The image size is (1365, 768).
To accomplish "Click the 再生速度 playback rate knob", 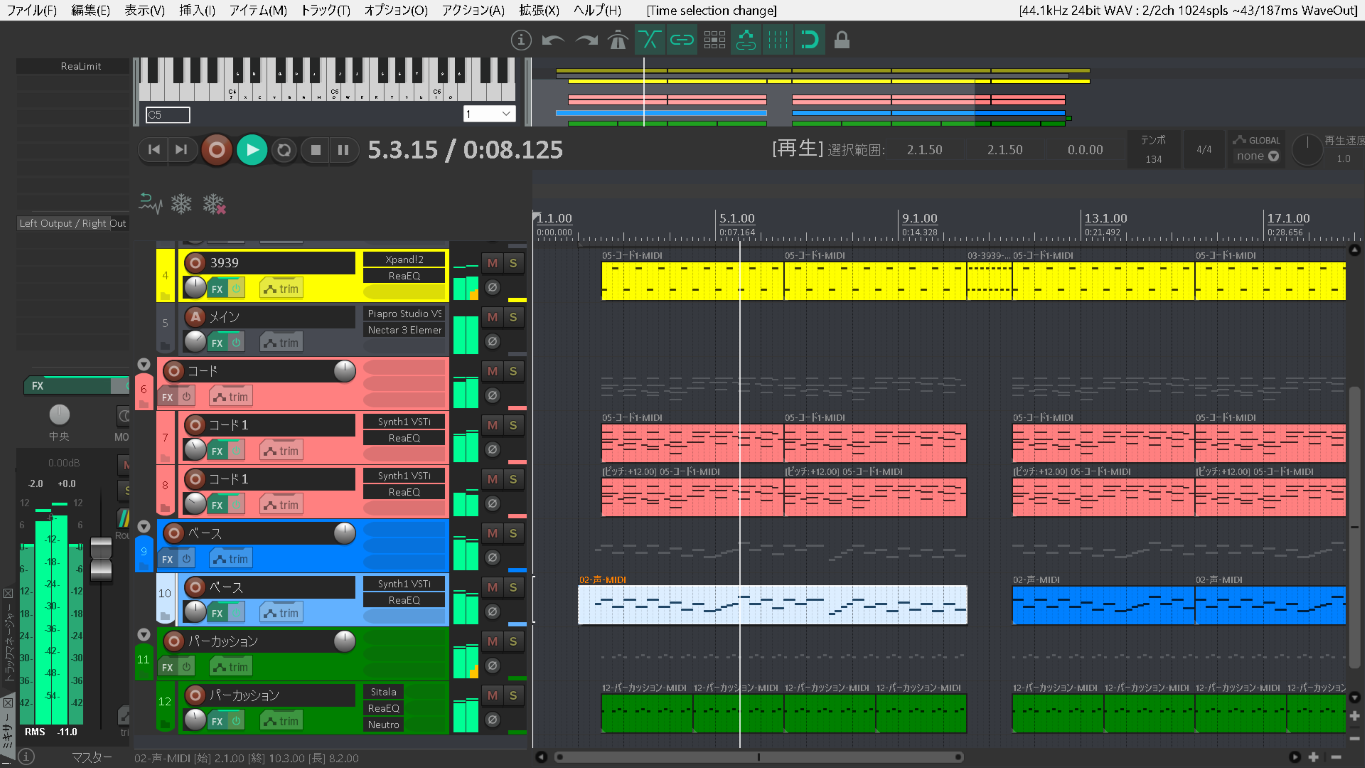I will 1308,150.
